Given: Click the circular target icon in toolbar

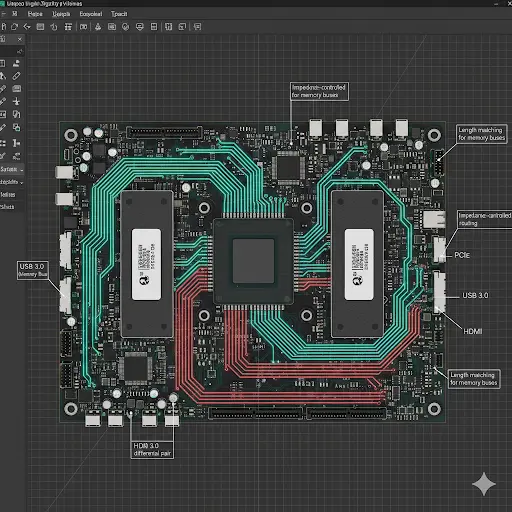Looking at the screenshot, I should coord(125,27).
